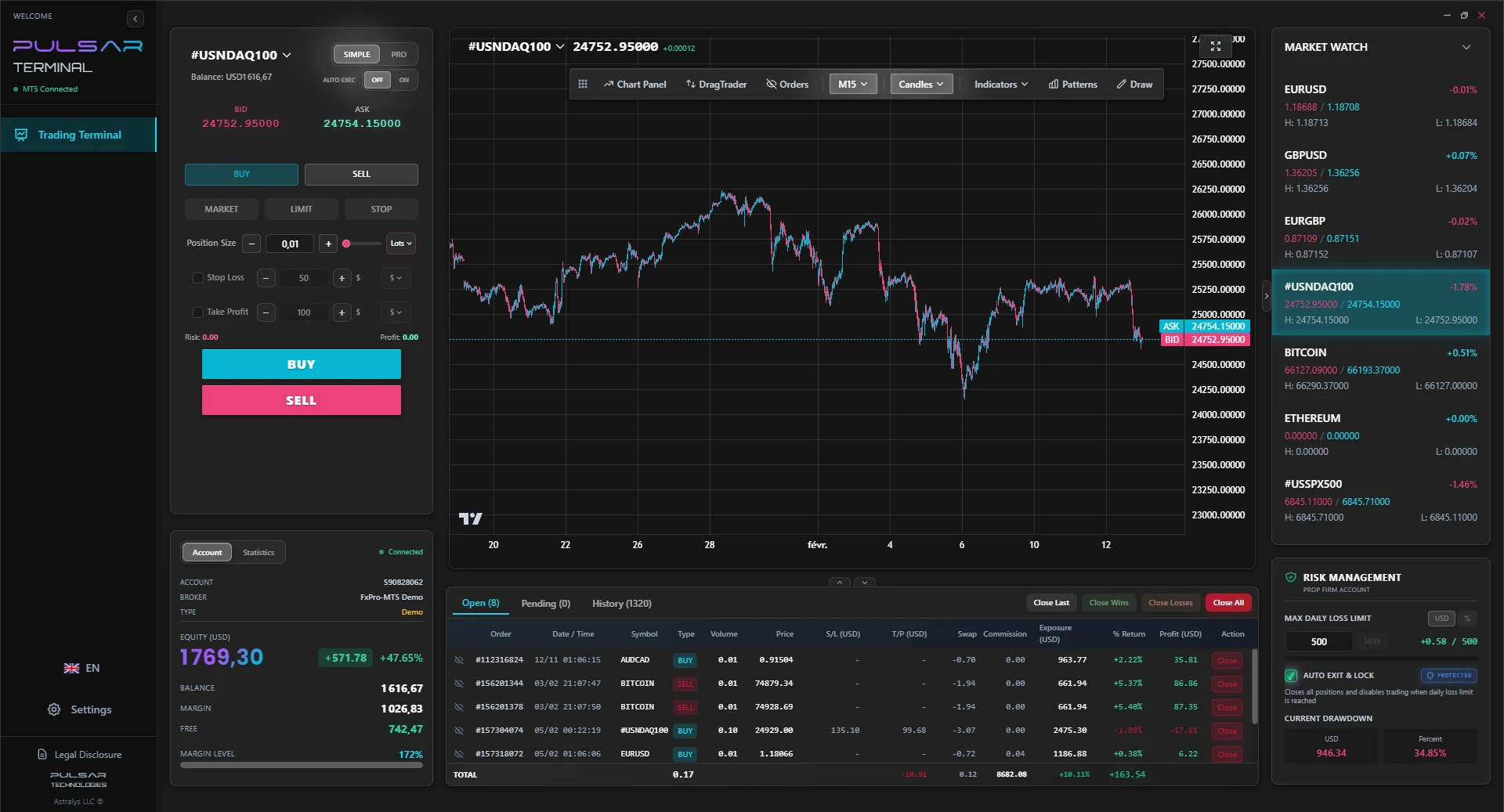Set daily loss limit unit to percent
The width and height of the screenshot is (1504, 812).
point(1467,619)
